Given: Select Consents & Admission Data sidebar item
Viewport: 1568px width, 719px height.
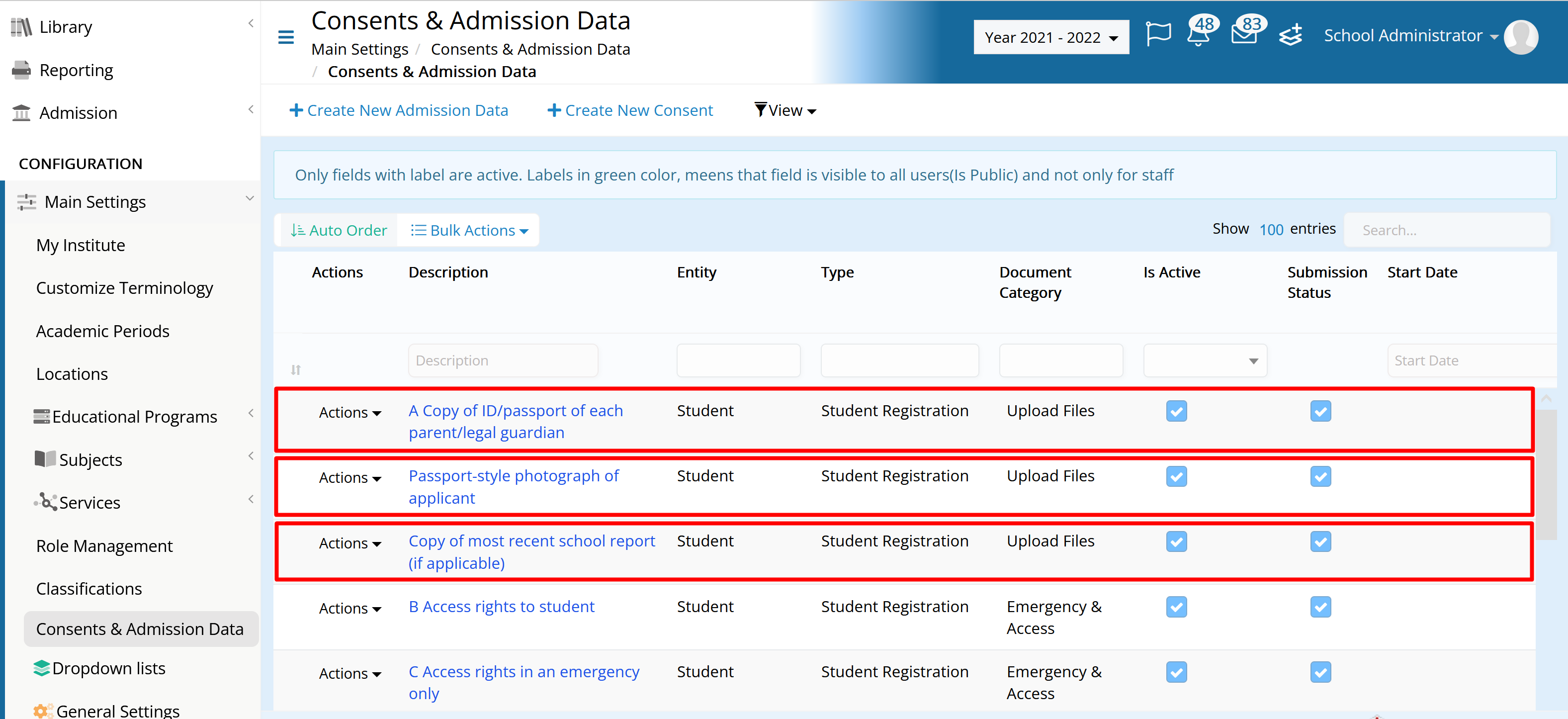Looking at the screenshot, I should point(141,629).
